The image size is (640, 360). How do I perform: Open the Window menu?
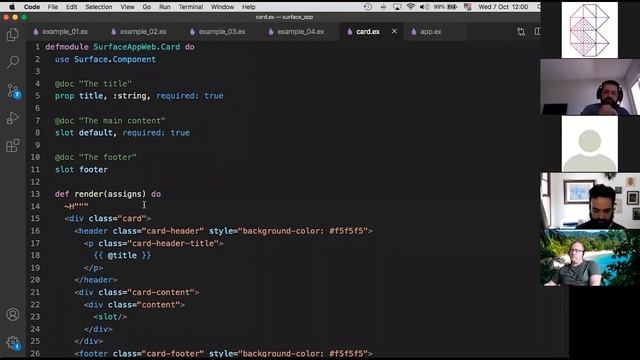pyautogui.click(x=222, y=7)
